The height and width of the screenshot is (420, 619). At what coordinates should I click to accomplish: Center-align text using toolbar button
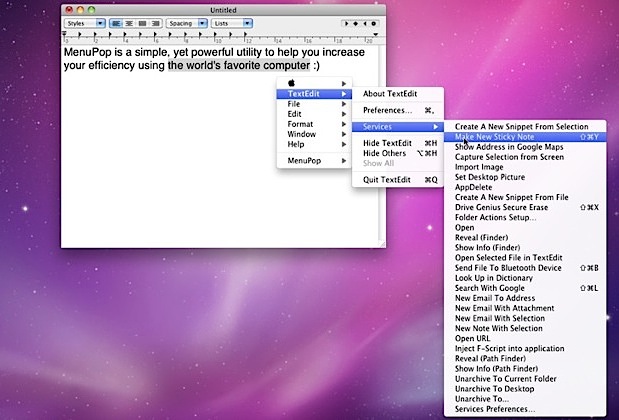click(129, 23)
